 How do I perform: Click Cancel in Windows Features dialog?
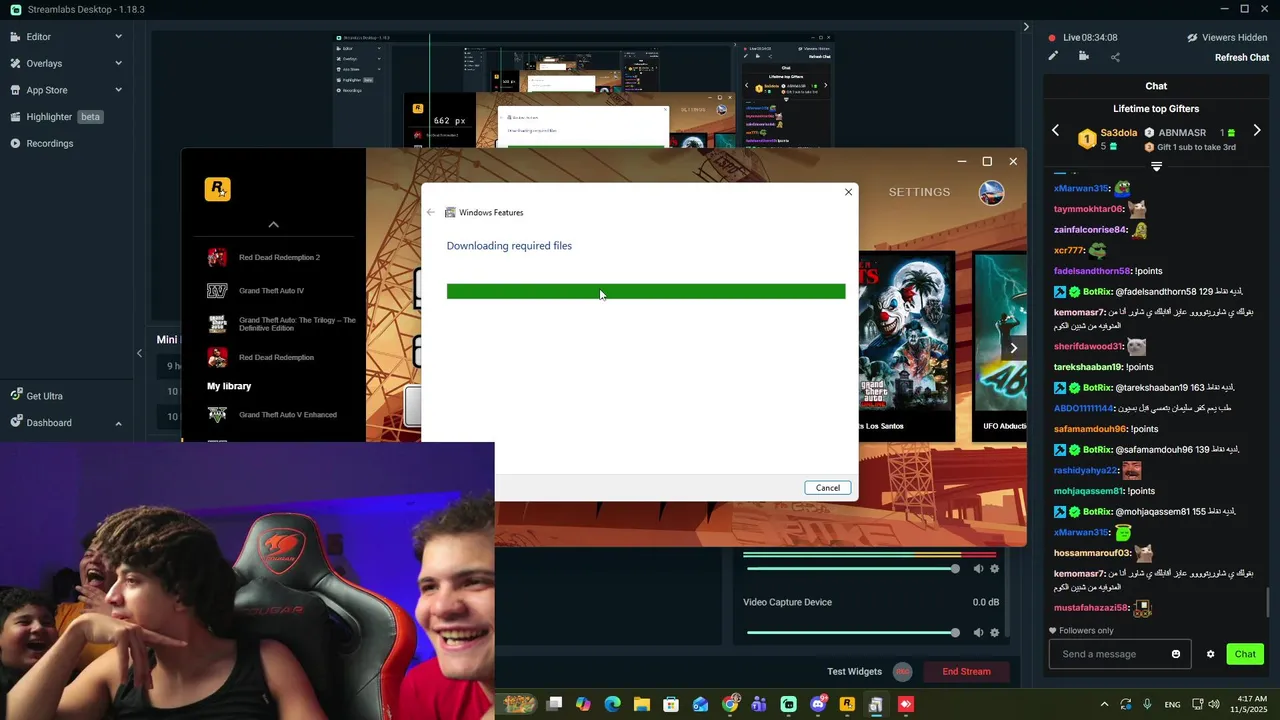pos(828,488)
